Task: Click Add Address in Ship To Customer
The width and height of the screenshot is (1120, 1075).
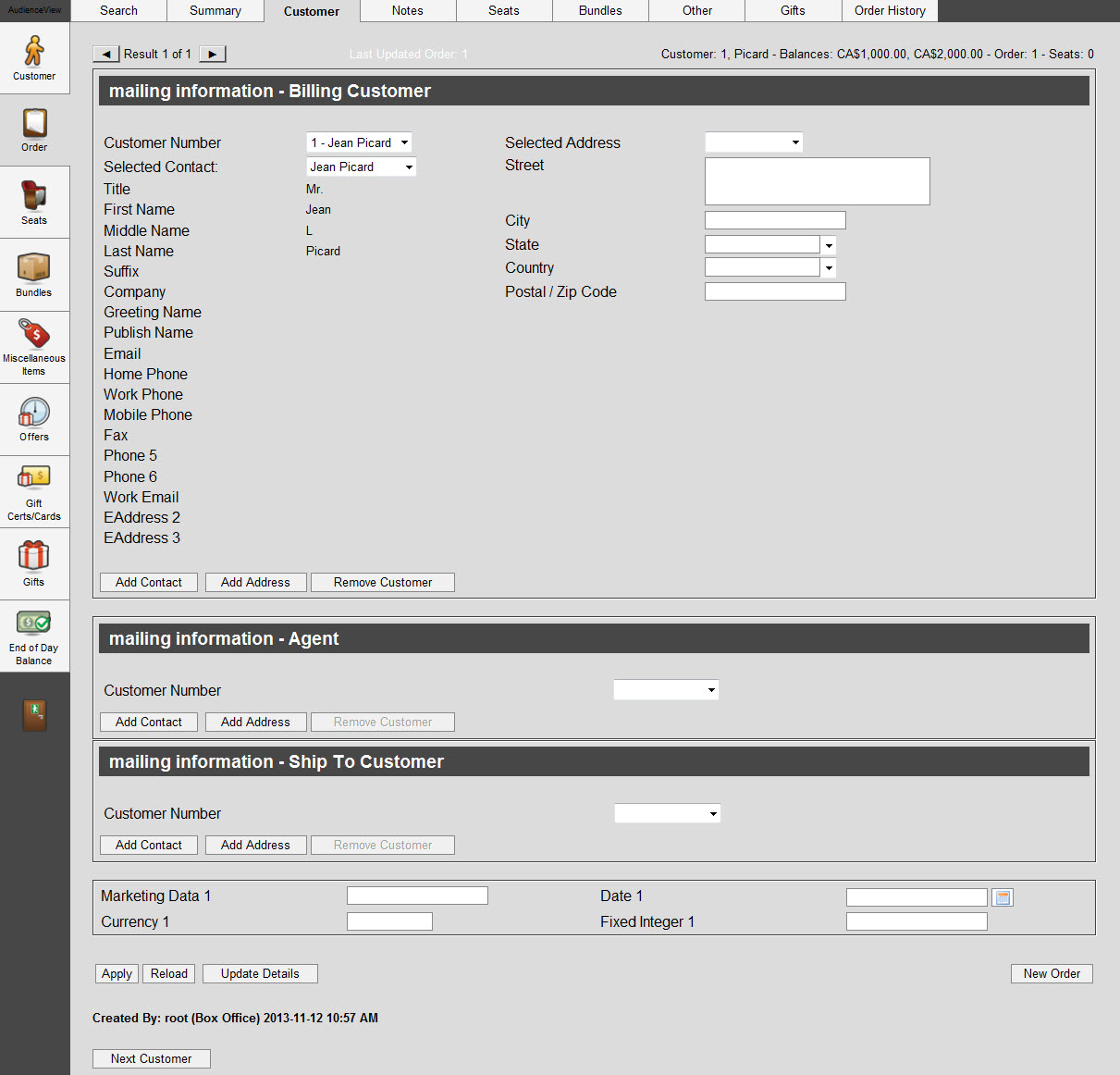Action: (x=255, y=846)
